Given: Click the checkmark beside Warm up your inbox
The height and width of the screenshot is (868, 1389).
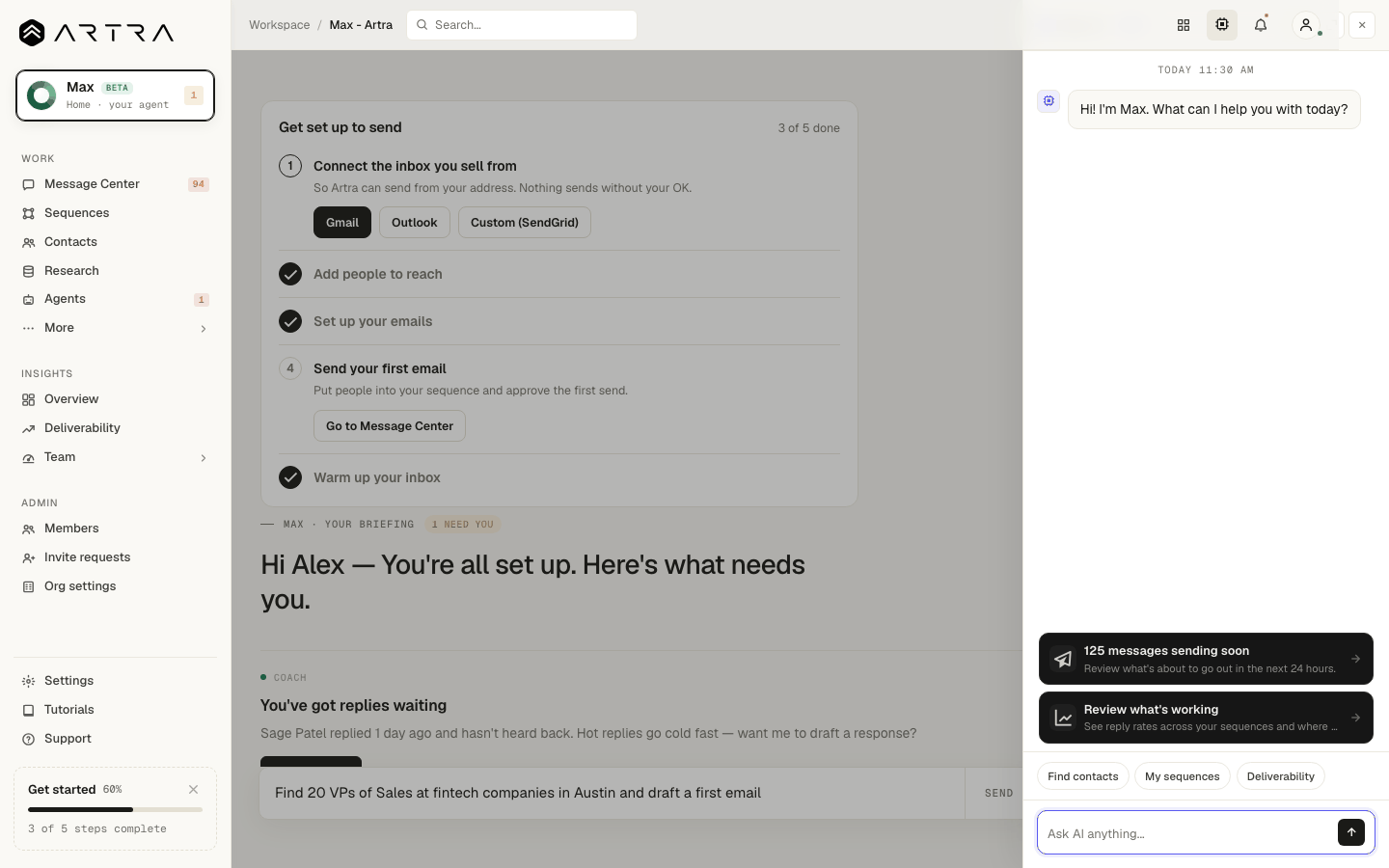Looking at the screenshot, I should coord(290,477).
